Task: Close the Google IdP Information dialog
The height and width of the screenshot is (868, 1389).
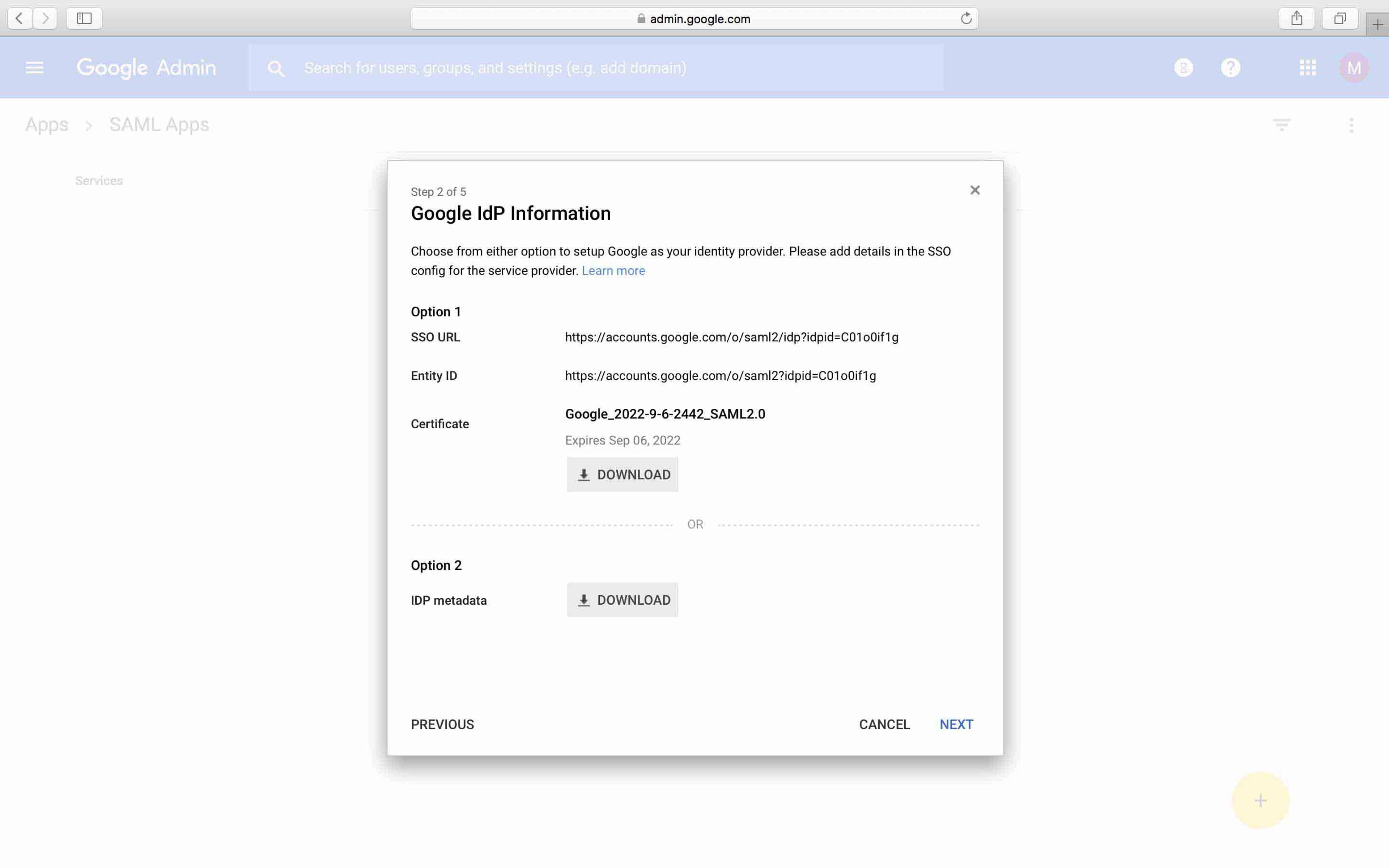Action: (974, 190)
